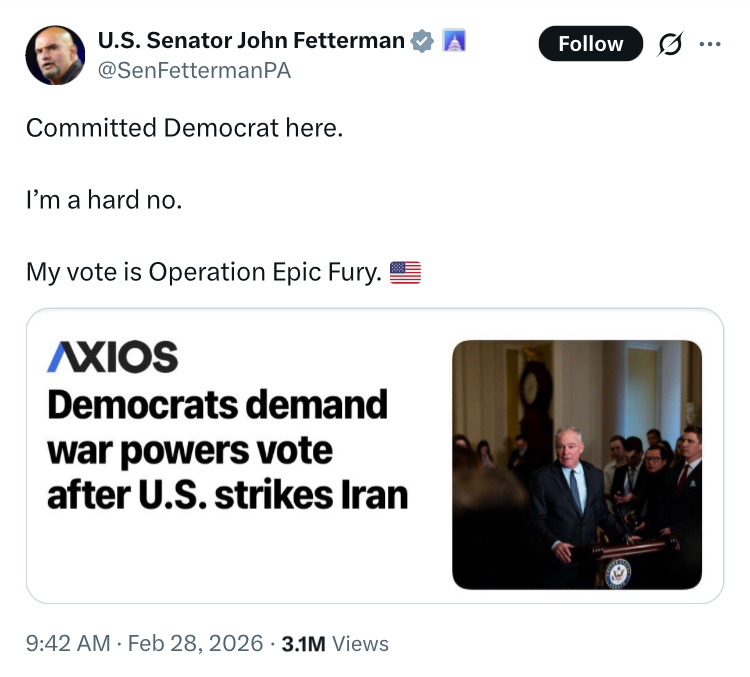Click the 'I'm a hard no.' line
This screenshot has width=750, height=677.
tap(104, 200)
